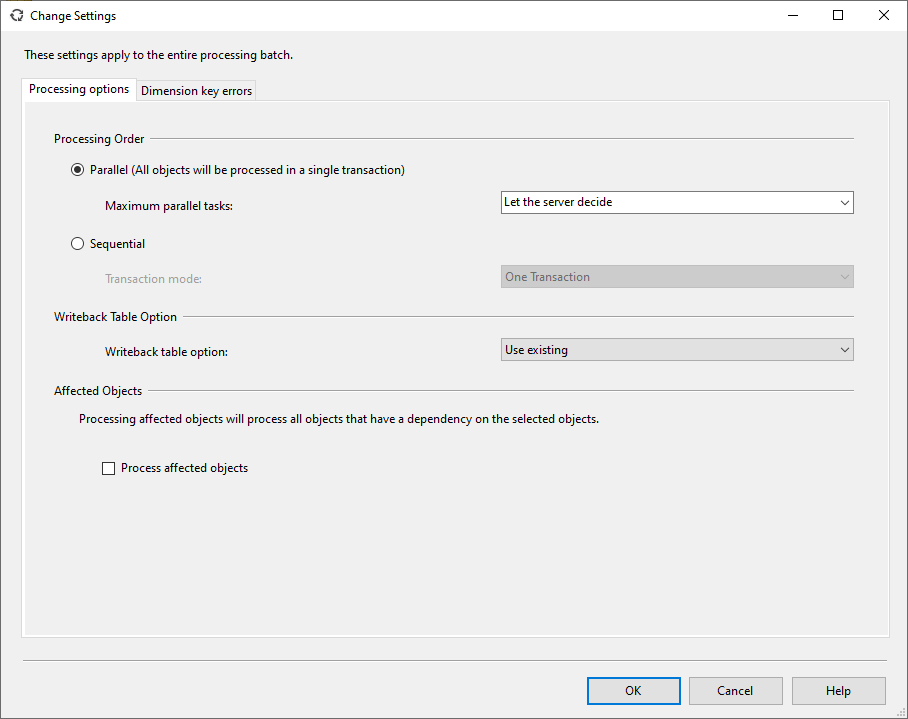
Task: Minimize the Change Settings window
Action: tap(792, 15)
